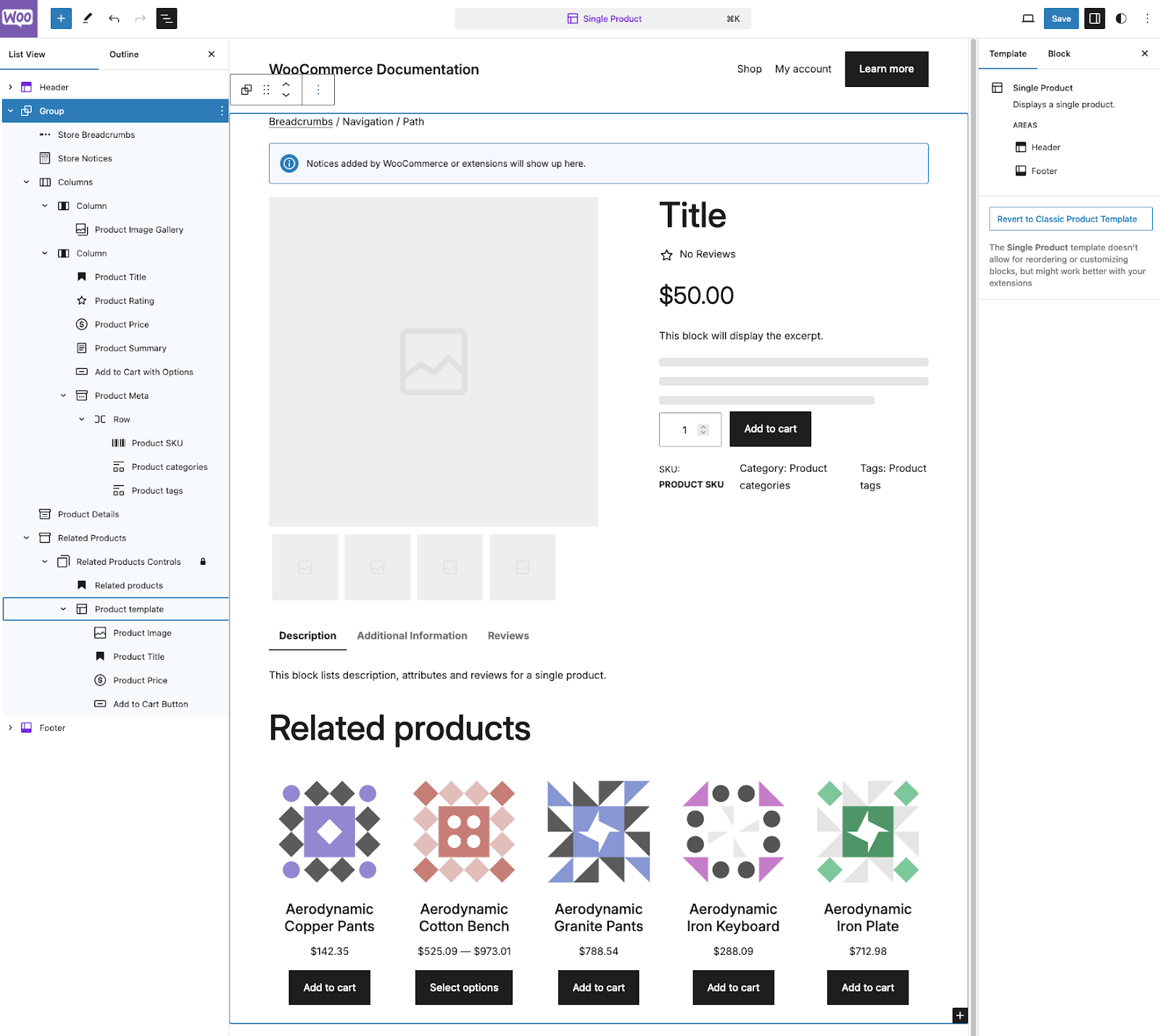Click the lock on Related Products Controls
Viewport: 1160px width, 1036px height.
pos(203,561)
